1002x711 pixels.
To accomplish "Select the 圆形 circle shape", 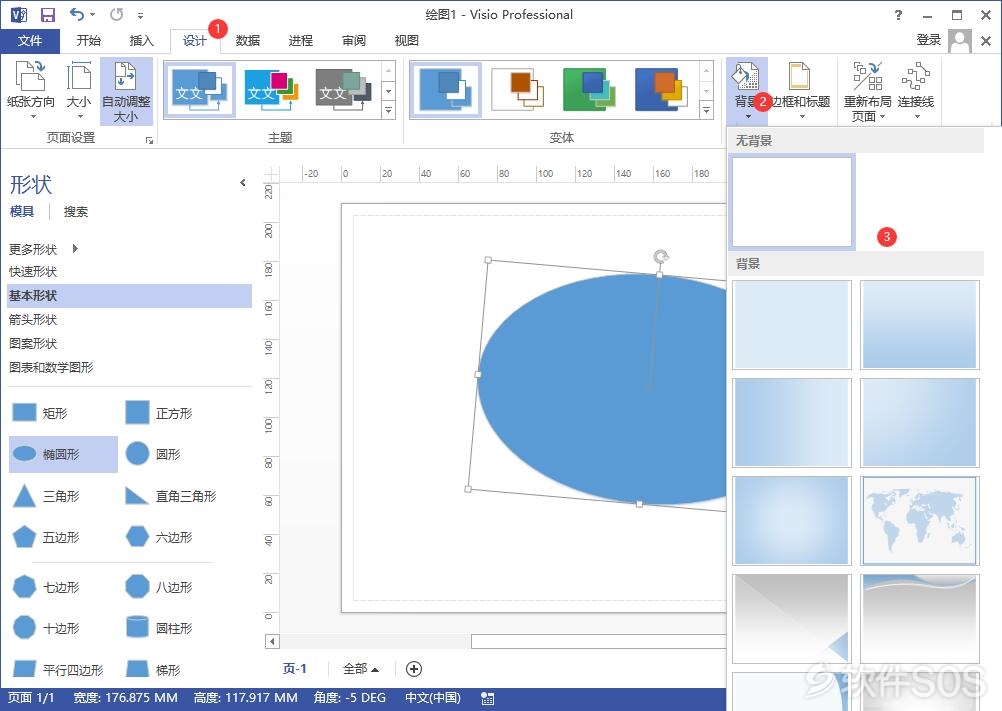I will pyautogui.click(x=153, y=454).
